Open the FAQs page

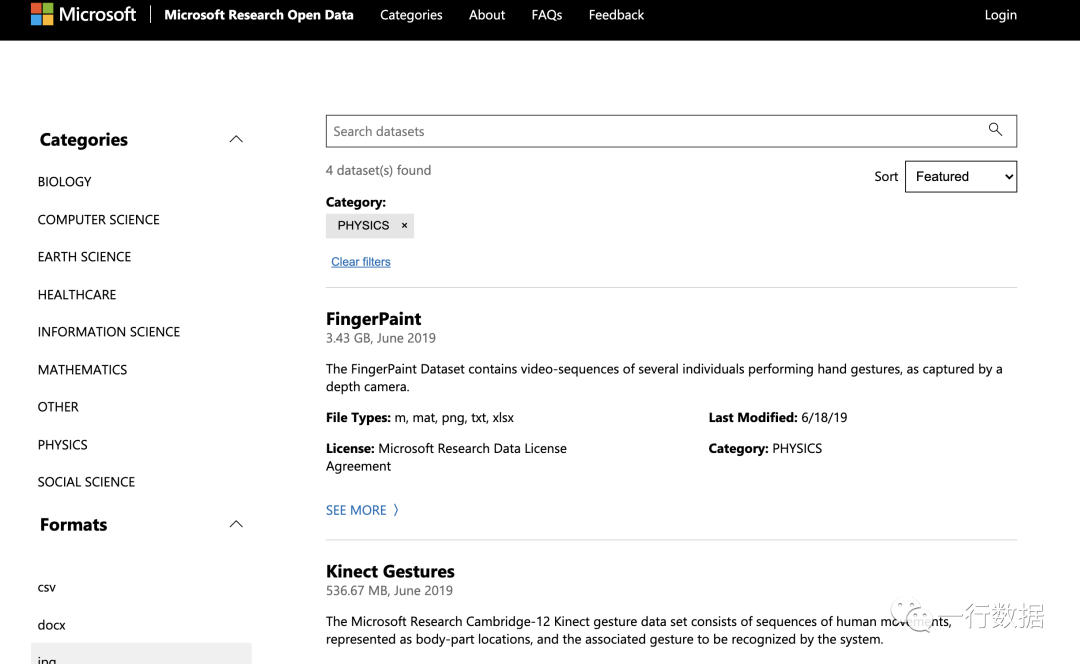tap(547, 15)
